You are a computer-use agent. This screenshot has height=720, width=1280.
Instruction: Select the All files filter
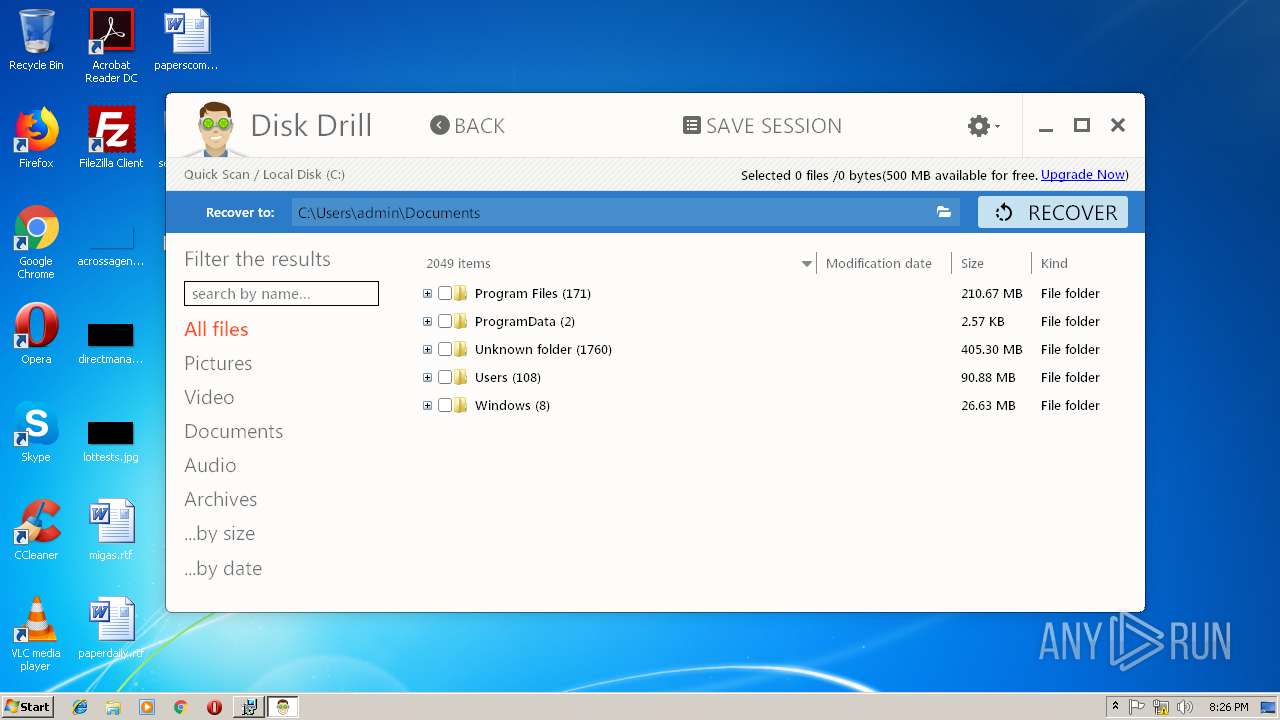(216, 329)
